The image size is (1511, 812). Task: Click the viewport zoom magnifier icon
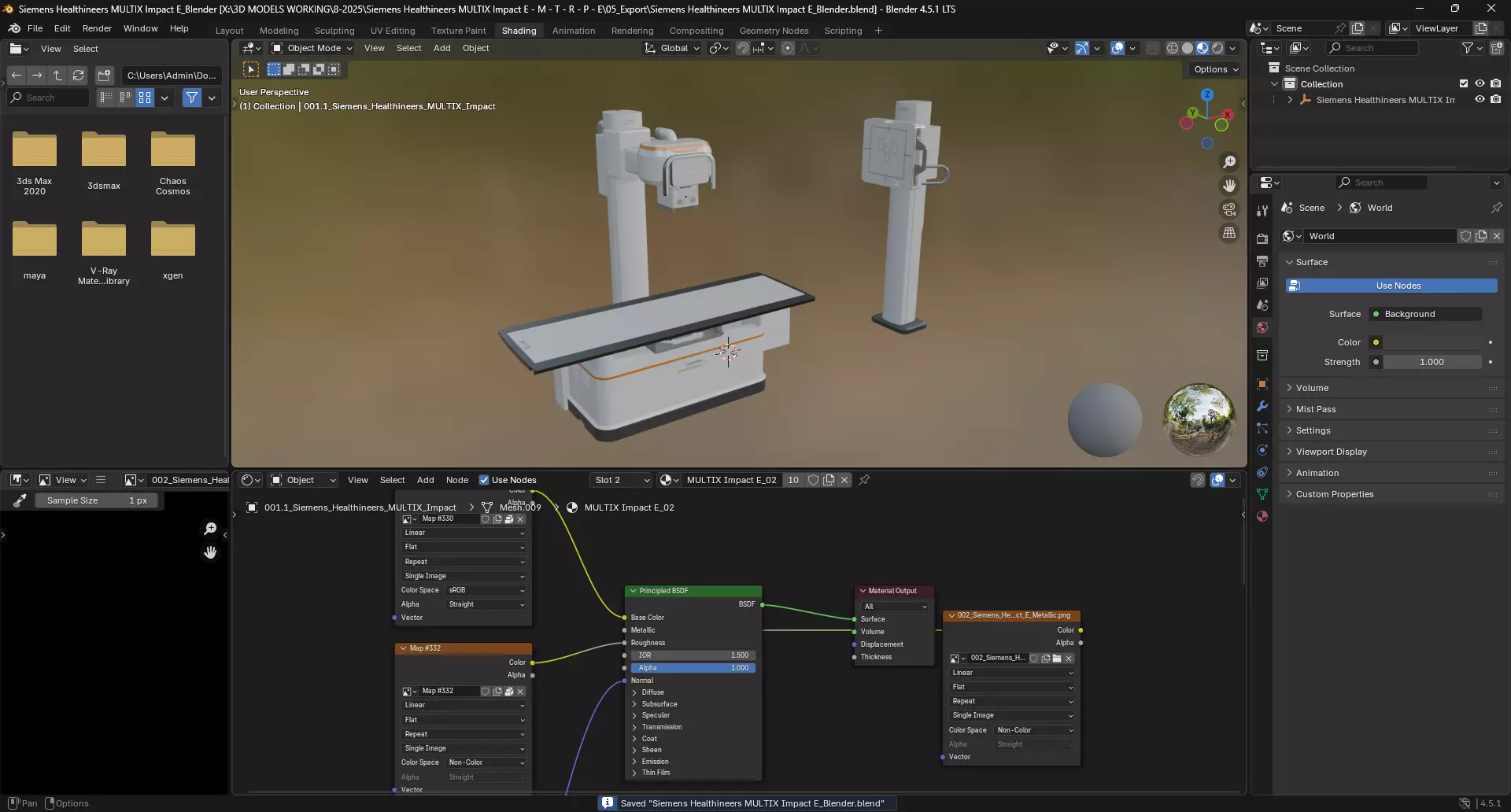click(x=1229, y=162)
